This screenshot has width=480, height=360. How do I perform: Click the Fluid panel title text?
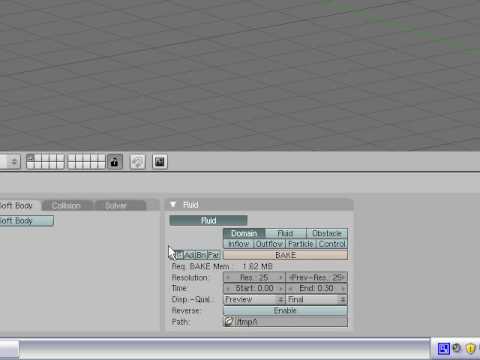(191, 205)
